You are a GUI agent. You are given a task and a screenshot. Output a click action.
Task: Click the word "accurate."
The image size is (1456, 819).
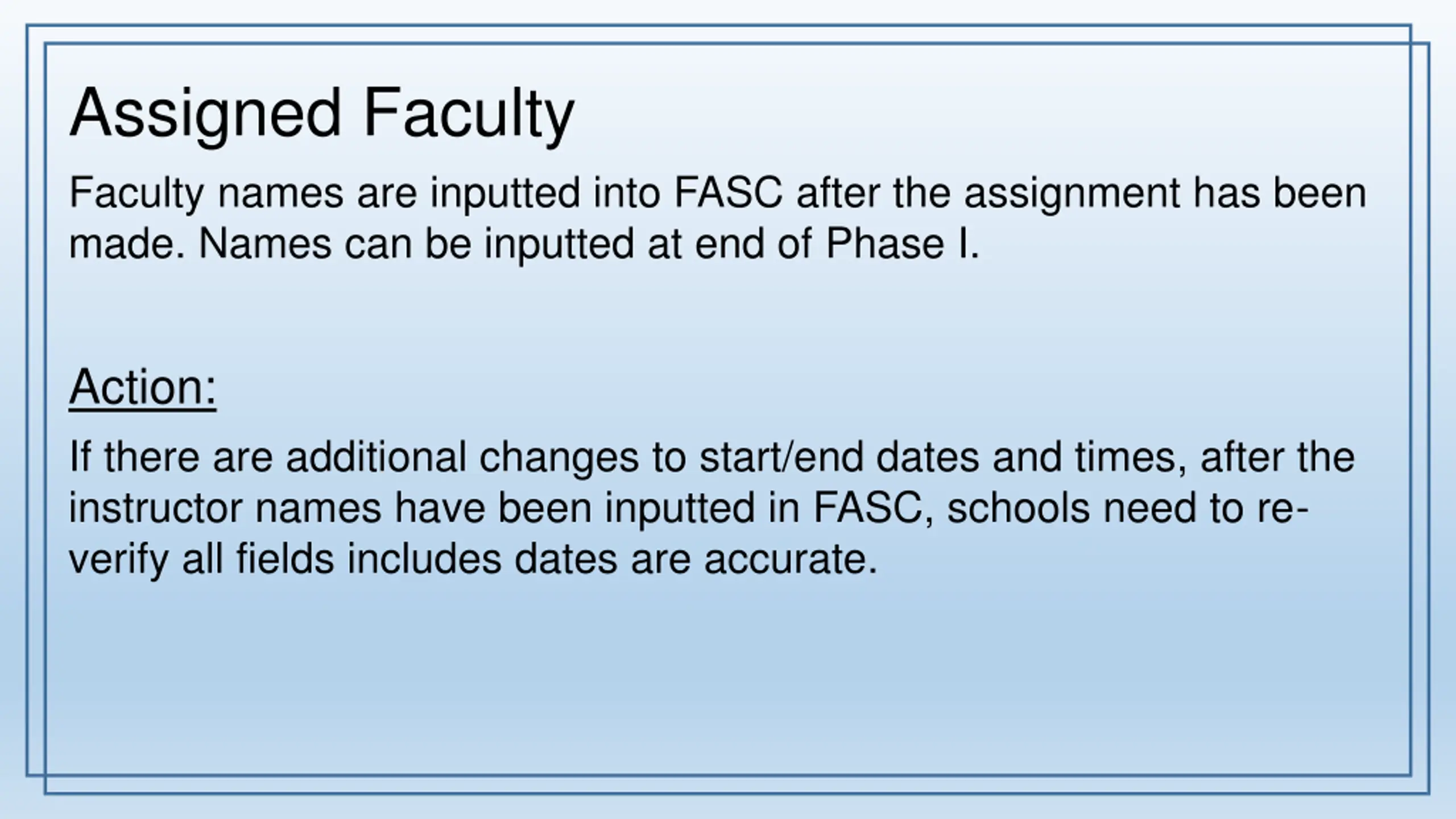tap(791, 559)
